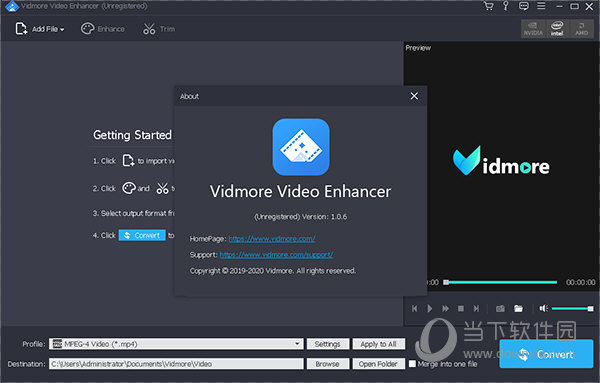
Task: Click the Browse button
Action: pyautogui.click(x=328, y=364)
